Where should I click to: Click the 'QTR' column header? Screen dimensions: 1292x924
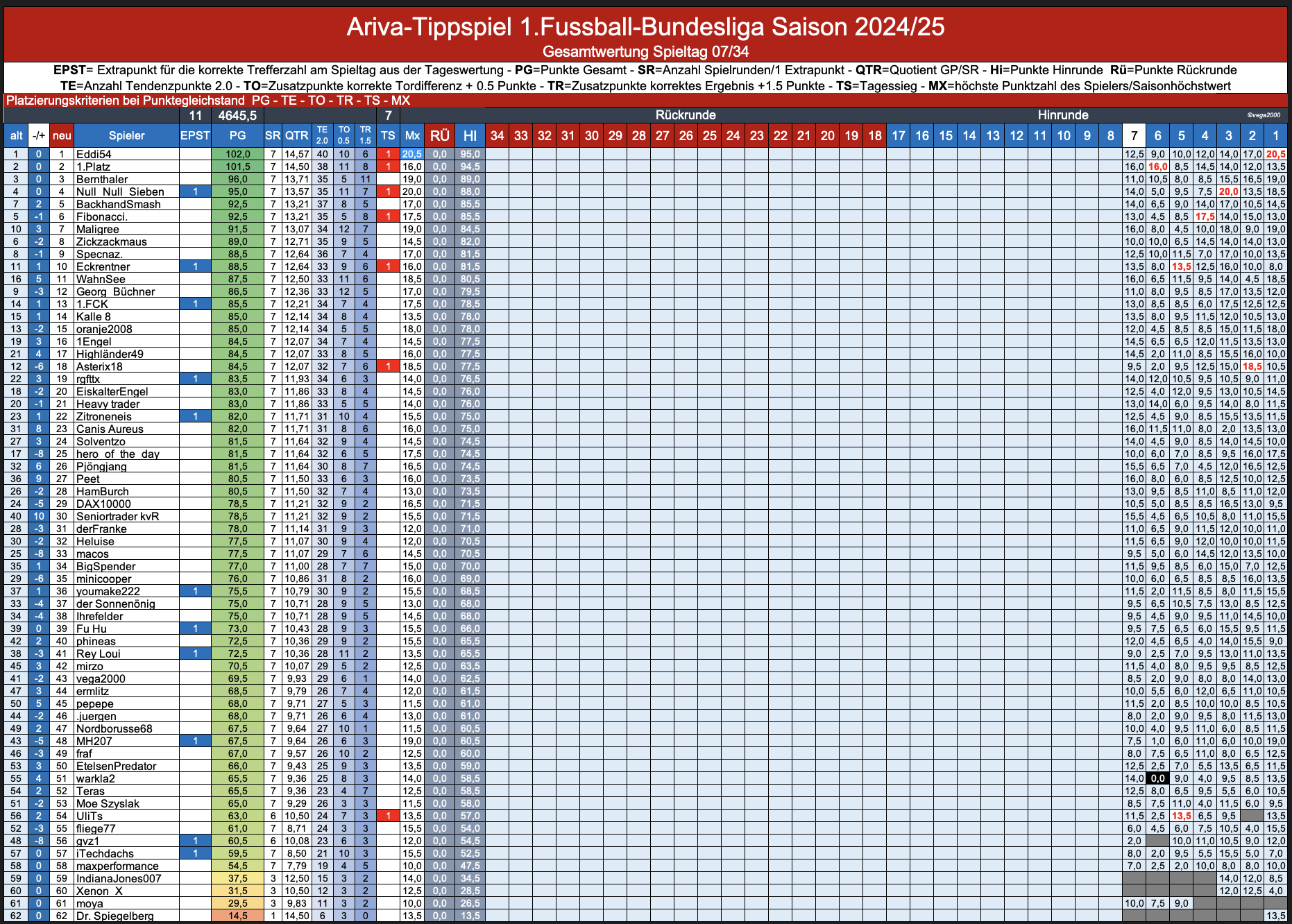297,135
